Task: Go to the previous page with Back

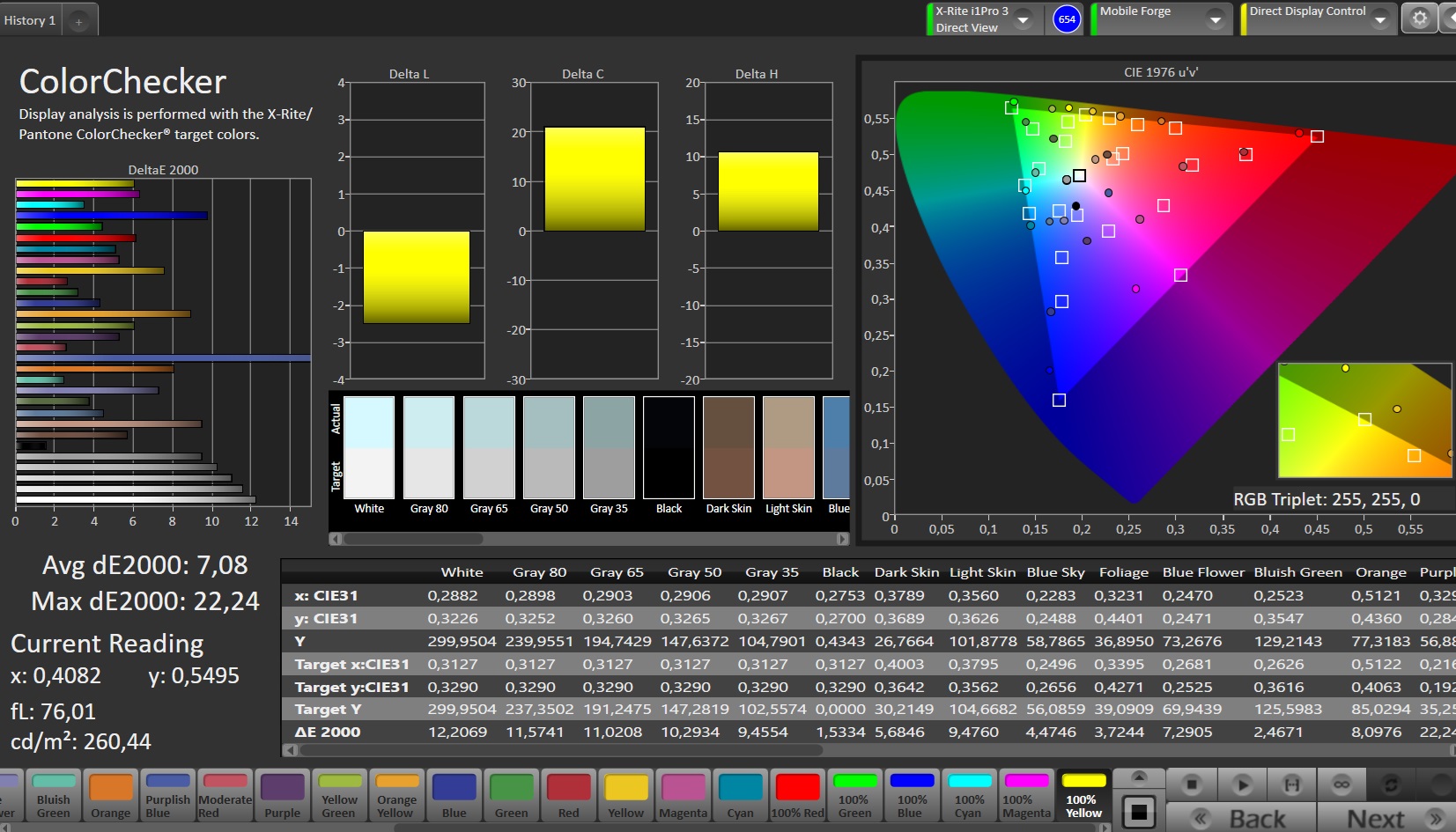Action: (x=1242, y=818)
